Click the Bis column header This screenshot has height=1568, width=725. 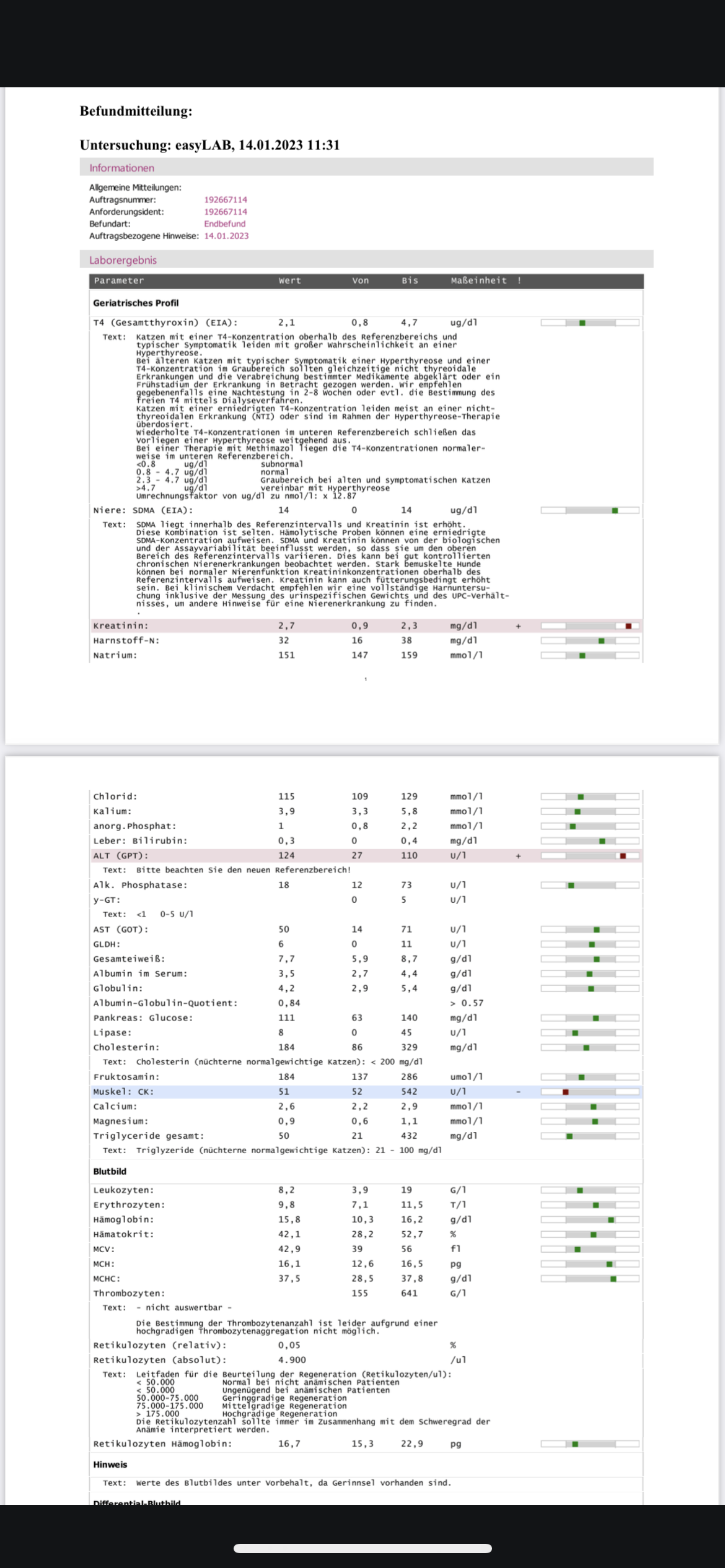click(x=410, y=281)
